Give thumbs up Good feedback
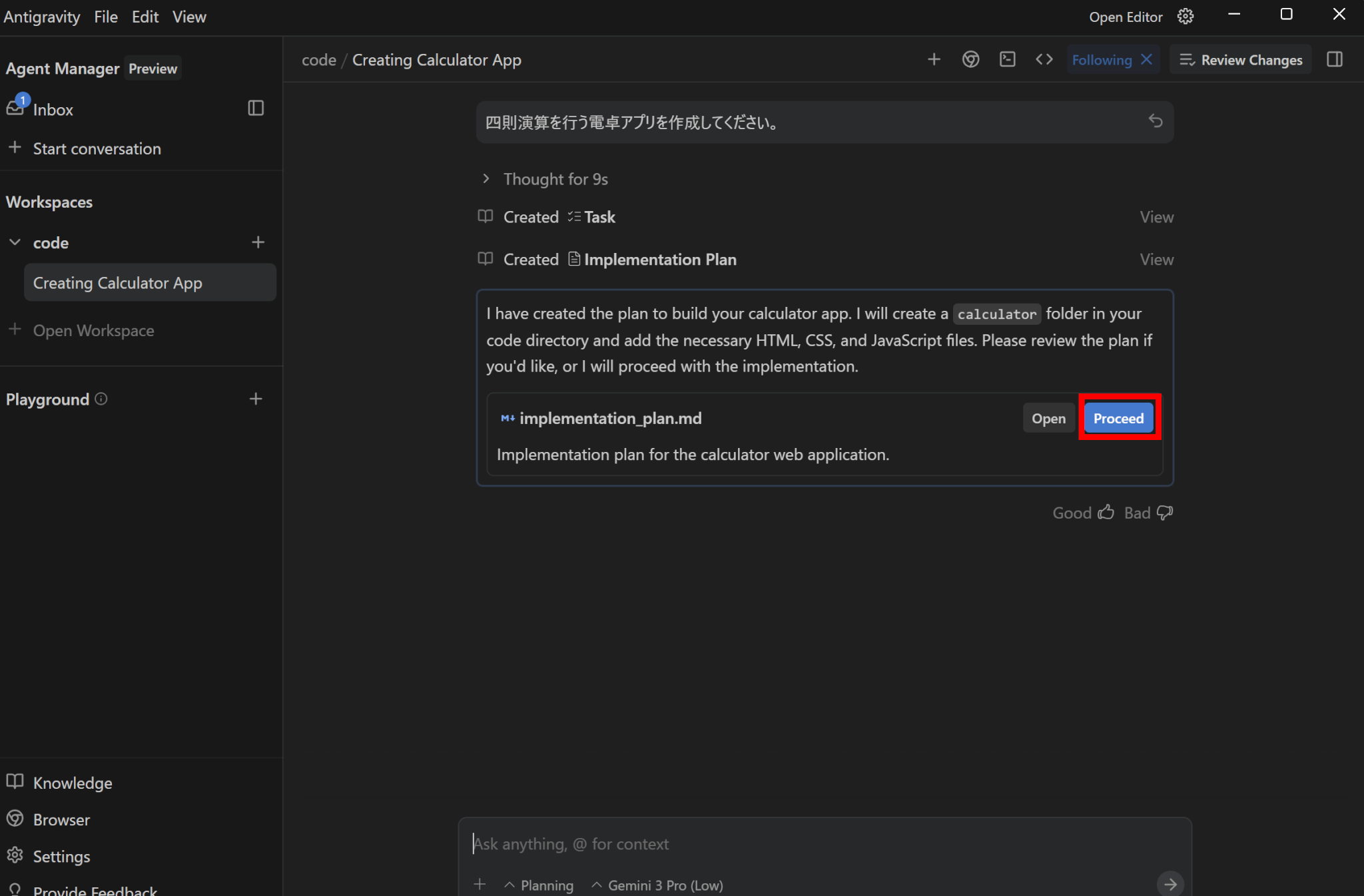Viewport: 1364px width, 896px height. click(1083, 513)
